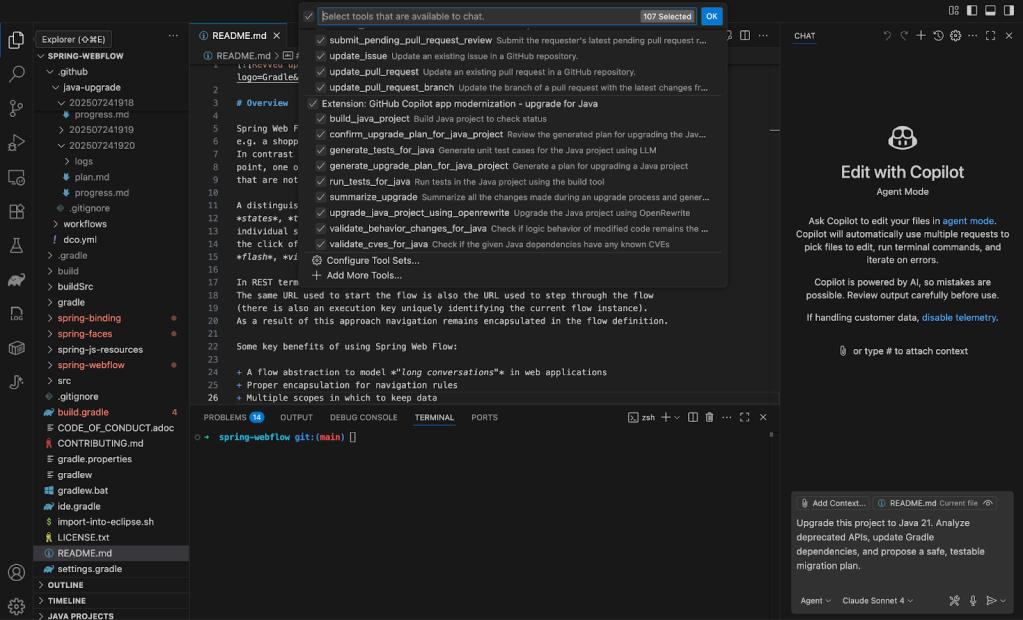Open the Extensions view
The width and height of the screenshot is (1023, 620).
tap(15, 212)
